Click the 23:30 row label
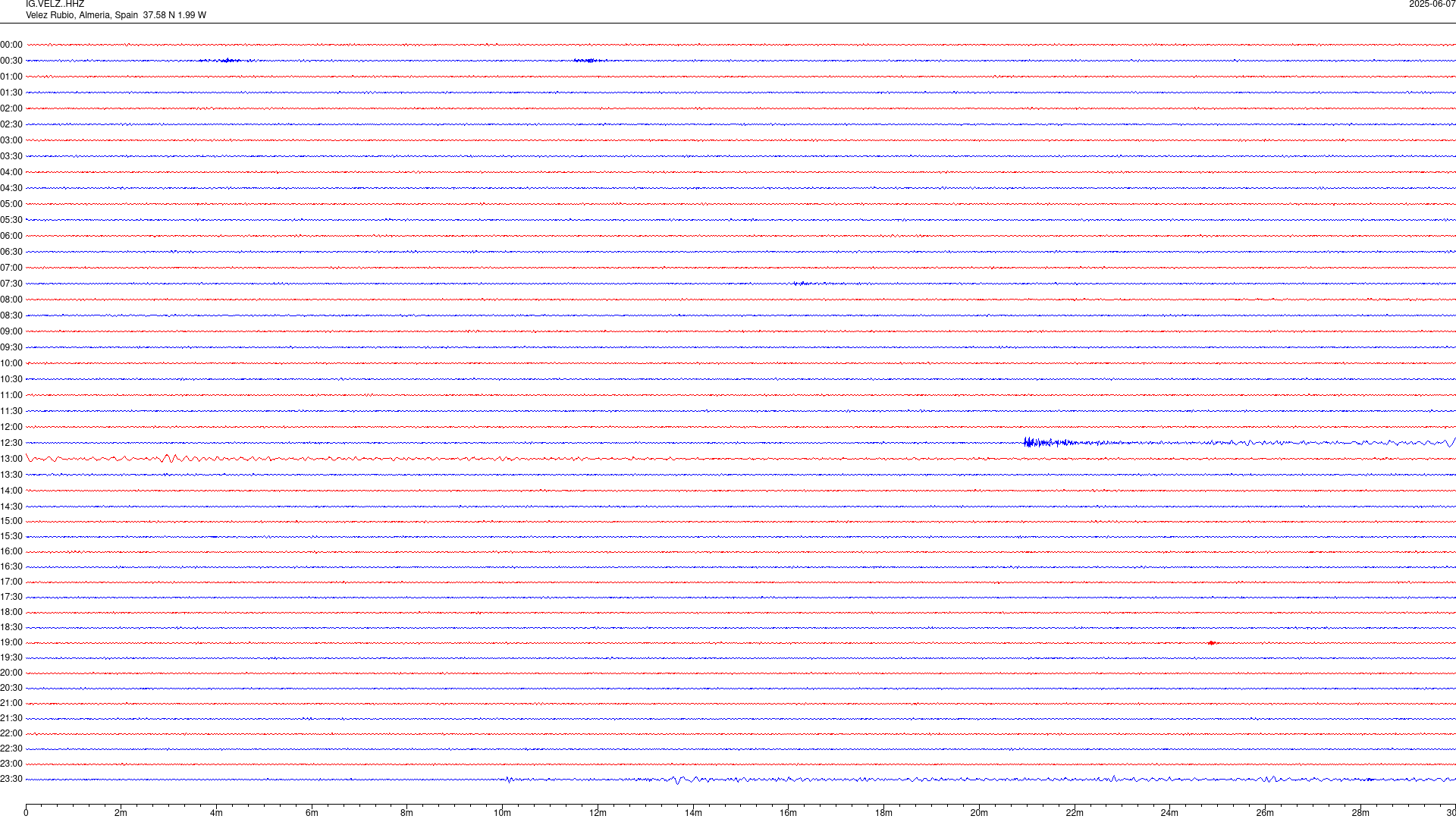 tap(11, 779)
